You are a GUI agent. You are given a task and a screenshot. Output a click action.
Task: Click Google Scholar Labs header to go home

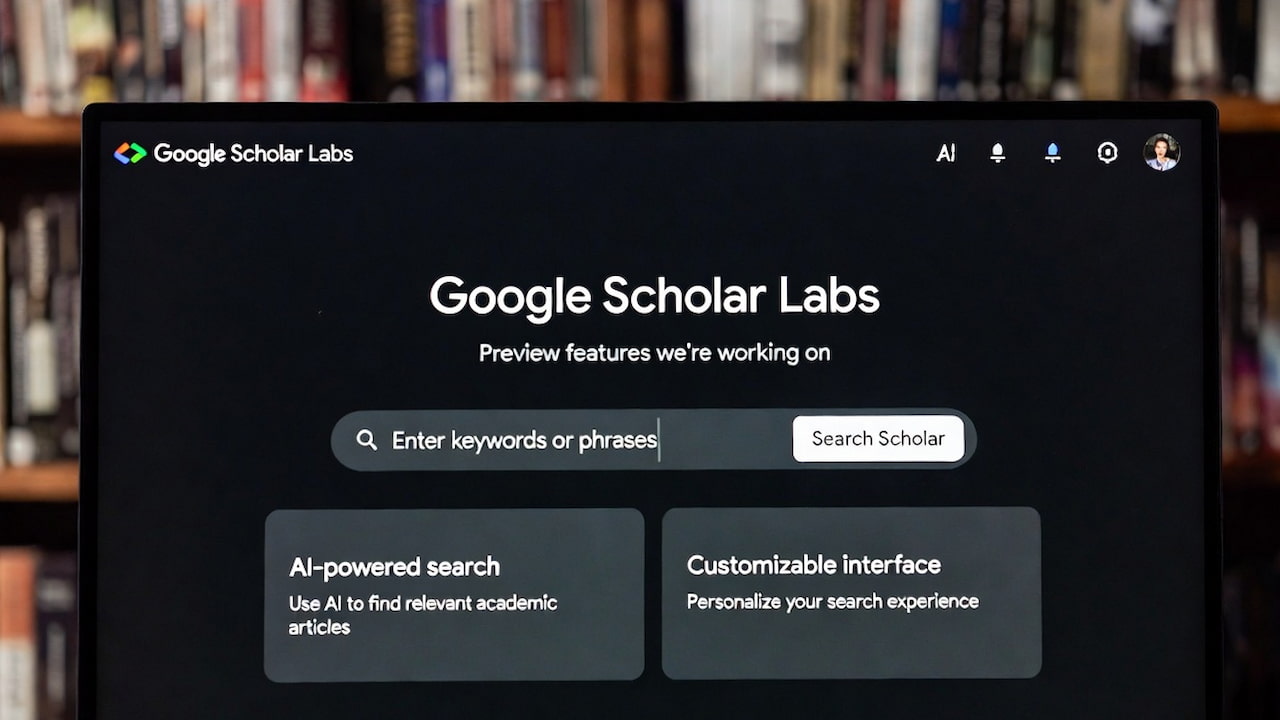coord(252,153)
